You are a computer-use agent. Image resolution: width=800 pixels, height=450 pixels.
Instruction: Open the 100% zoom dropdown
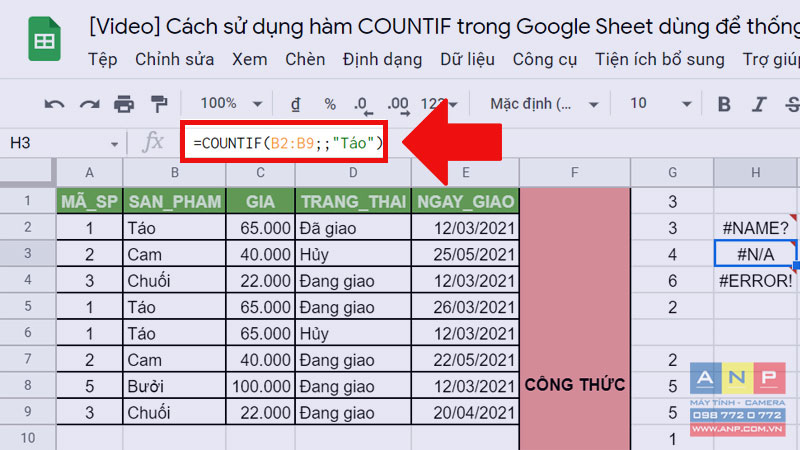click(231, 104)
